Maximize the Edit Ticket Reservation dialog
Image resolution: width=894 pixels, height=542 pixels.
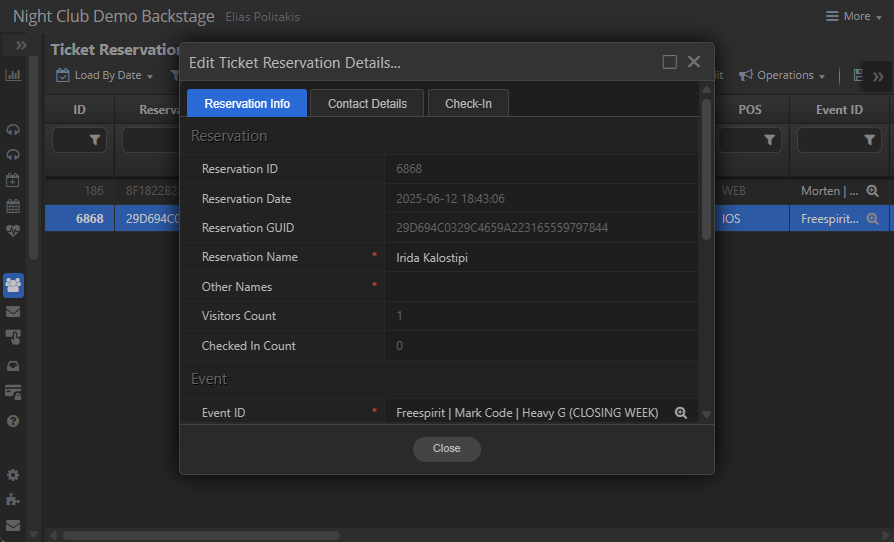(669, 62)
